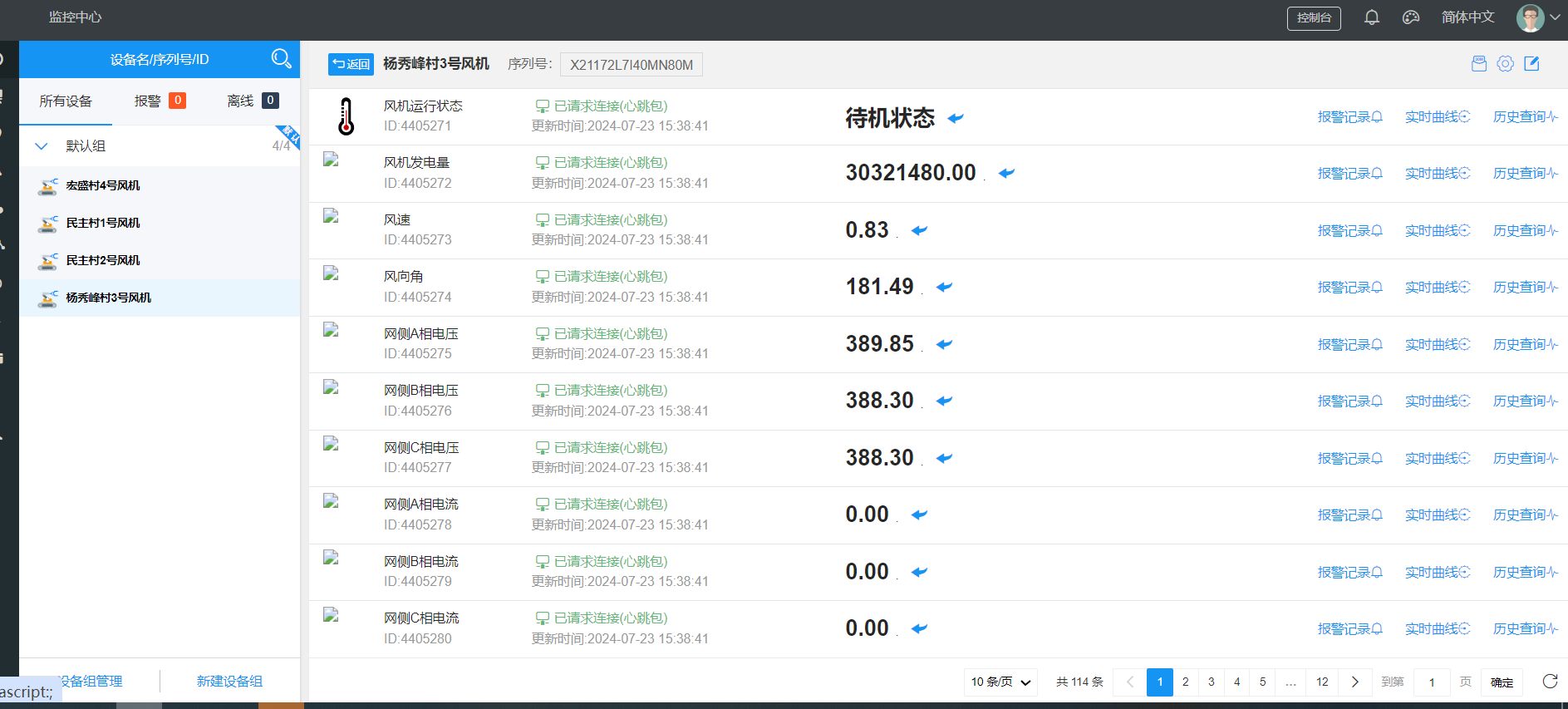
Task: Switch to 报警 tab
Action: coord(160,101)
